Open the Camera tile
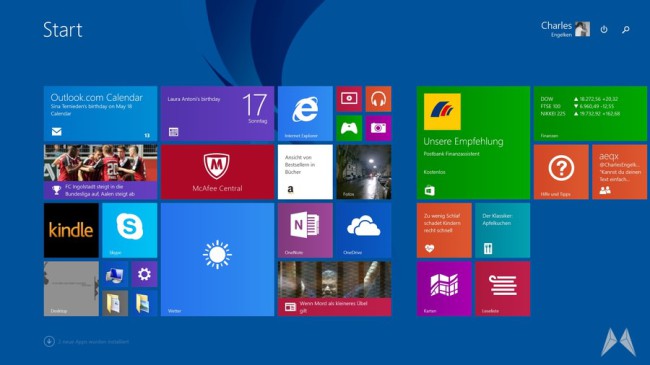The image size is (650, 365). tap(378, 128)
